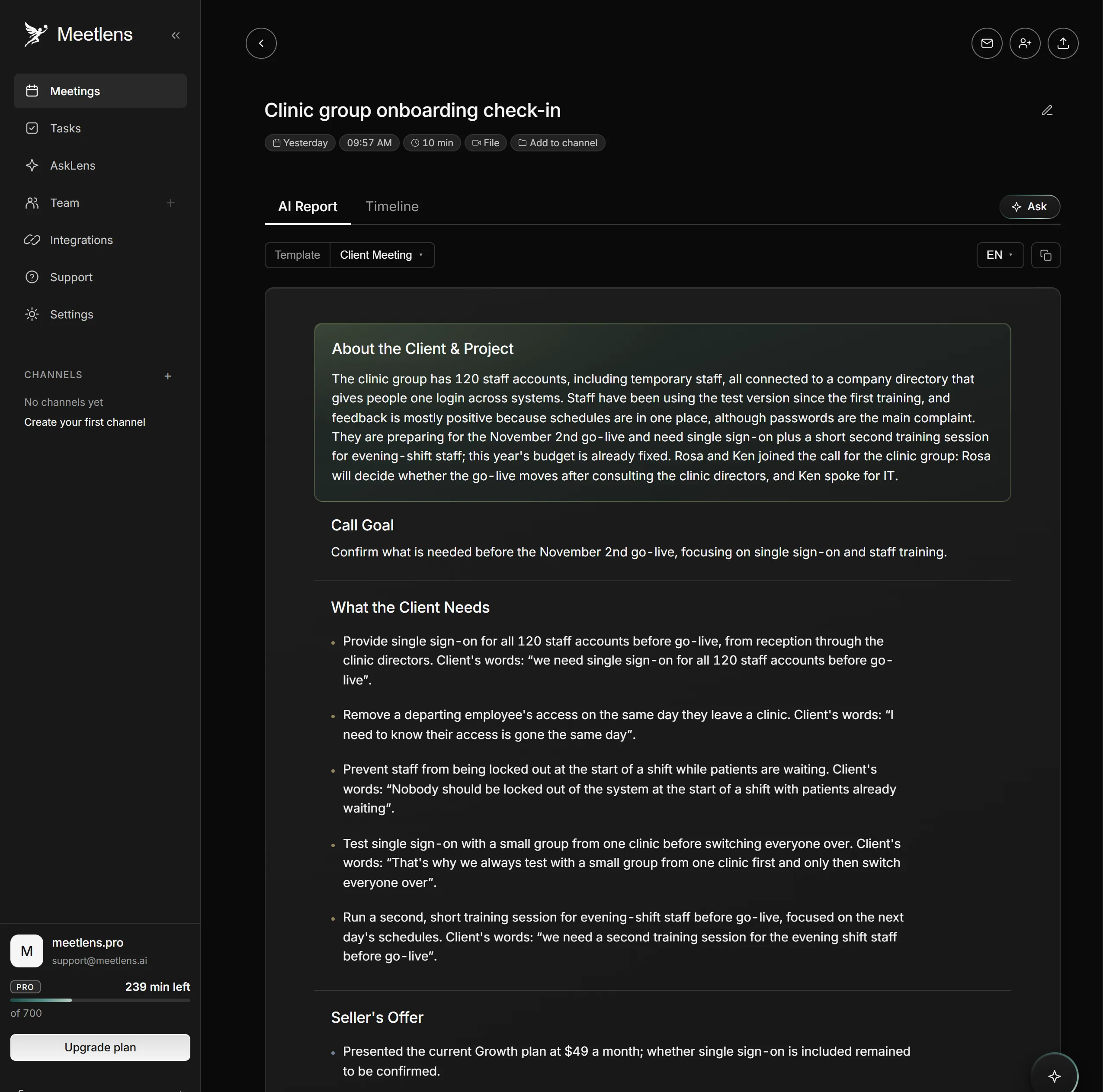Click the Upgrade plan button
Screen dimensions: 1103x1092
[x=100, y=1047]
